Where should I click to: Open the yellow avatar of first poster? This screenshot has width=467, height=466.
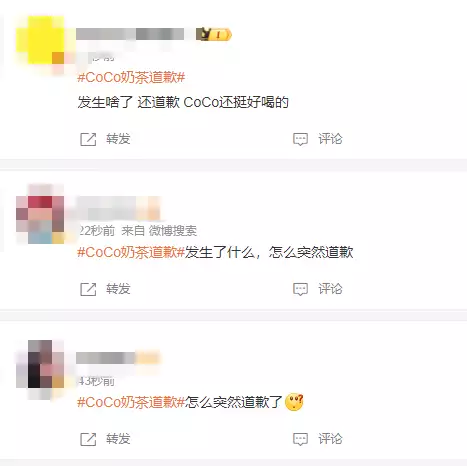point(40,40)
